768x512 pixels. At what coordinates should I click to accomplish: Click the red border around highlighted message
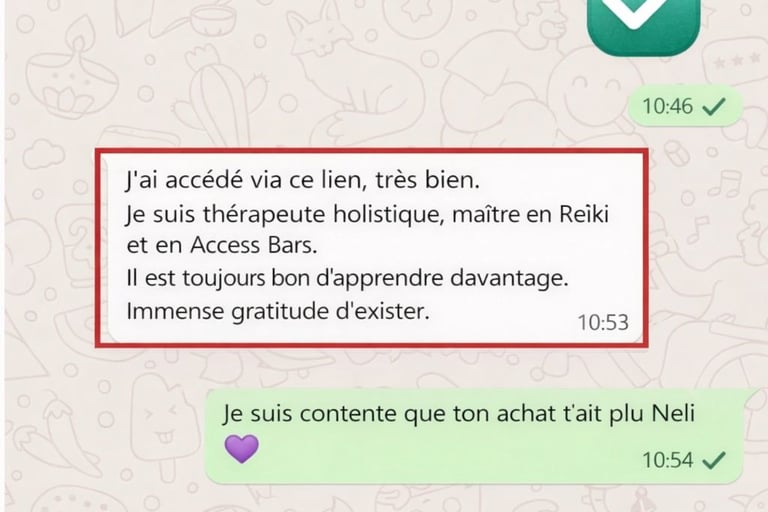371,151
